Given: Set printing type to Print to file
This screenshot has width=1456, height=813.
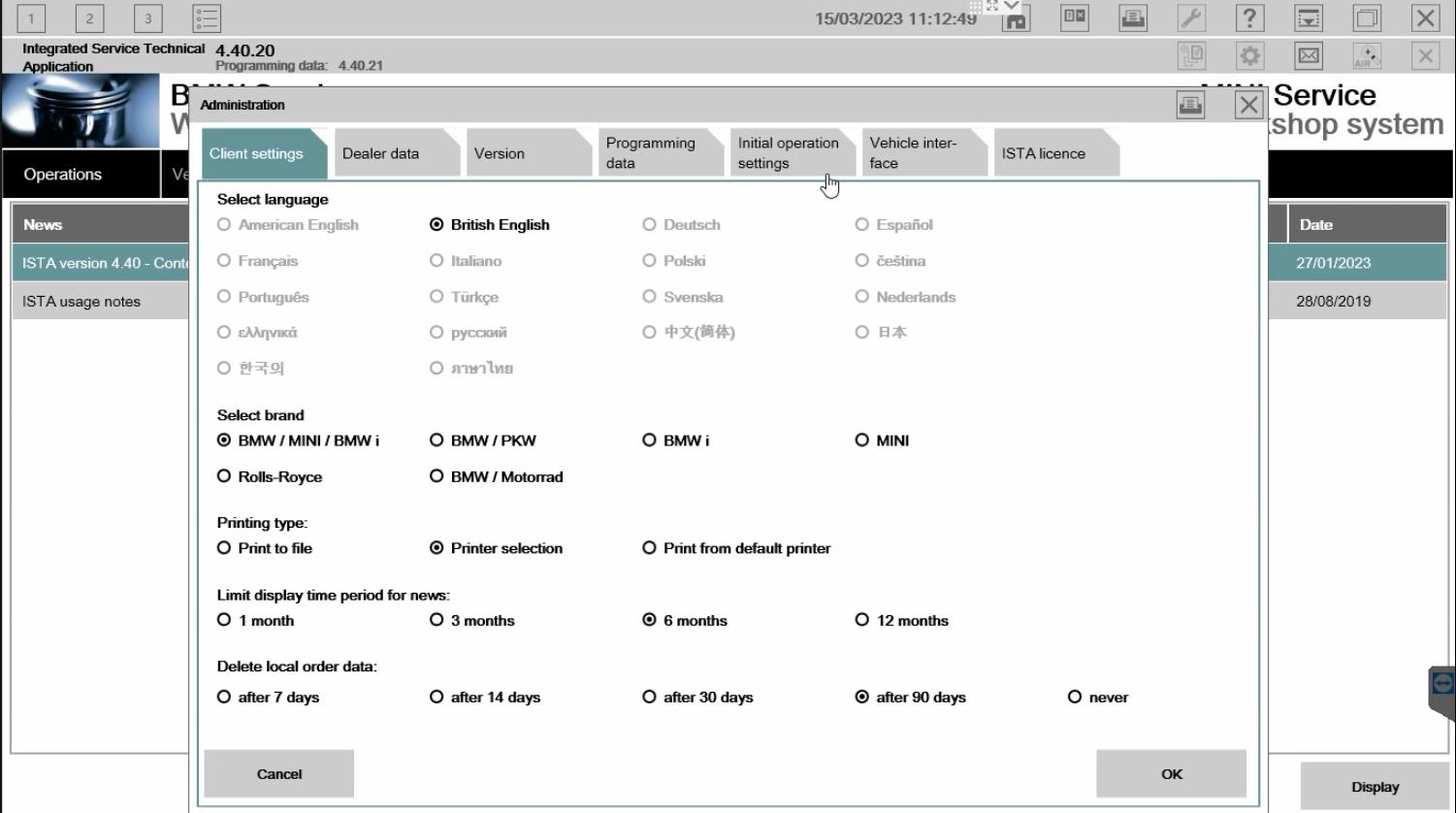Looking at the screenshot, I should (x=265, y=548).
